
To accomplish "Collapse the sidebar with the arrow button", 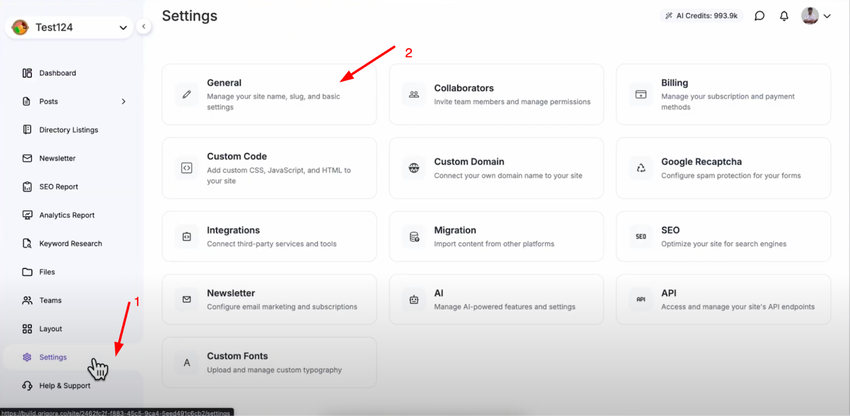I will point(144,27).
